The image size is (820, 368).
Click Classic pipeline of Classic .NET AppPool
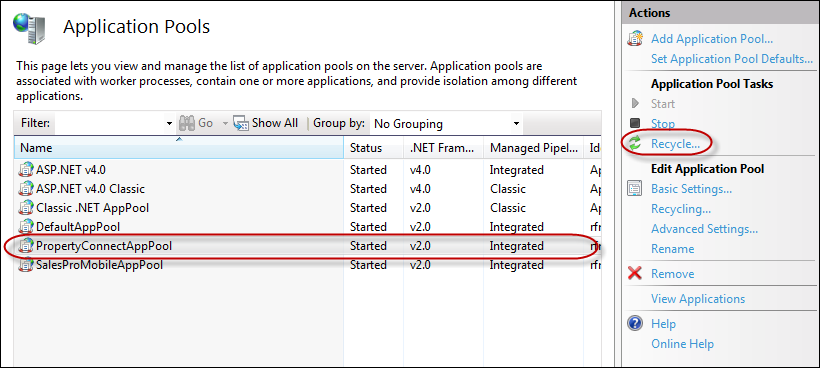508,208
